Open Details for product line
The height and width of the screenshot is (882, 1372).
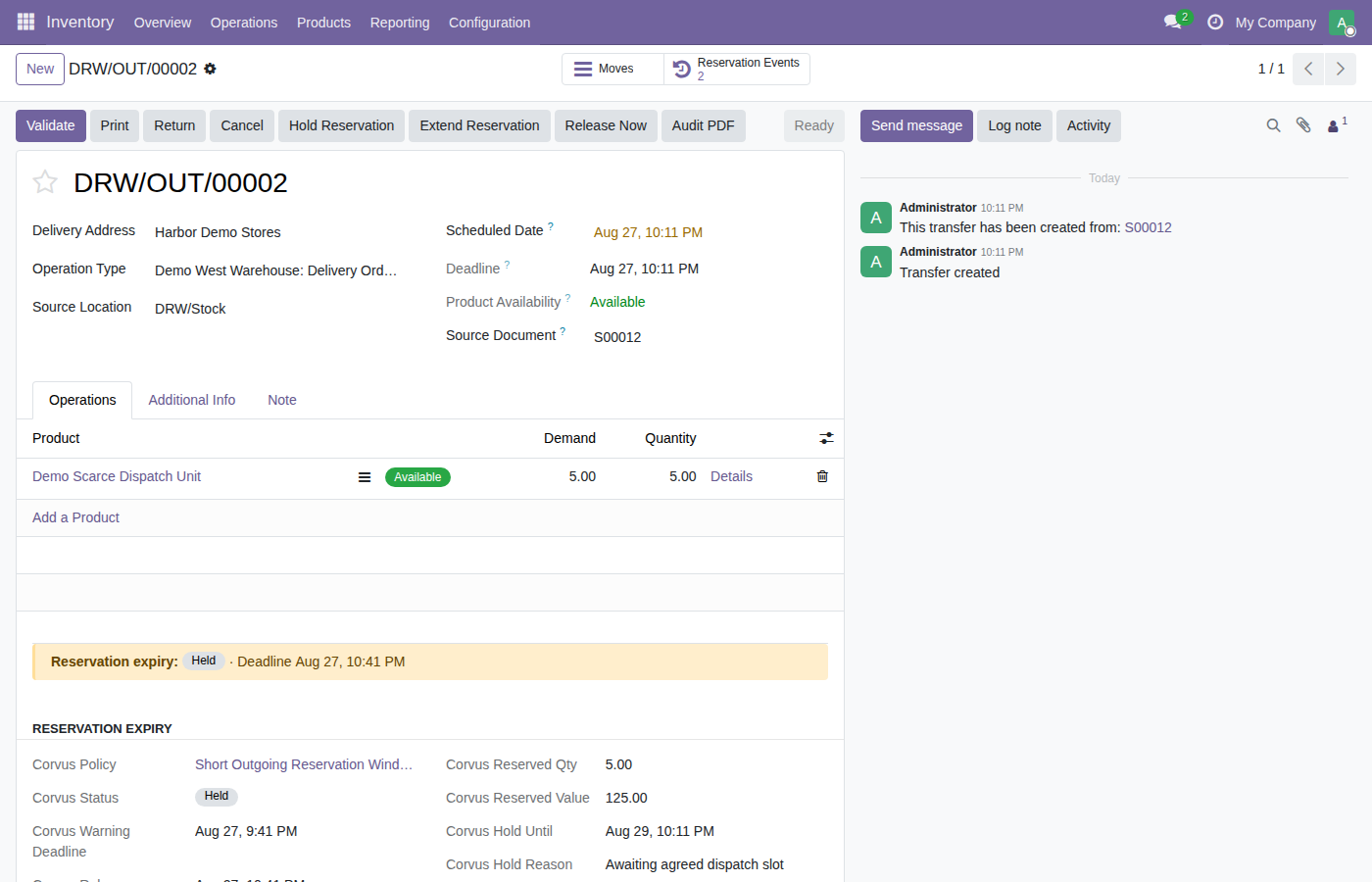pos(731,476)
